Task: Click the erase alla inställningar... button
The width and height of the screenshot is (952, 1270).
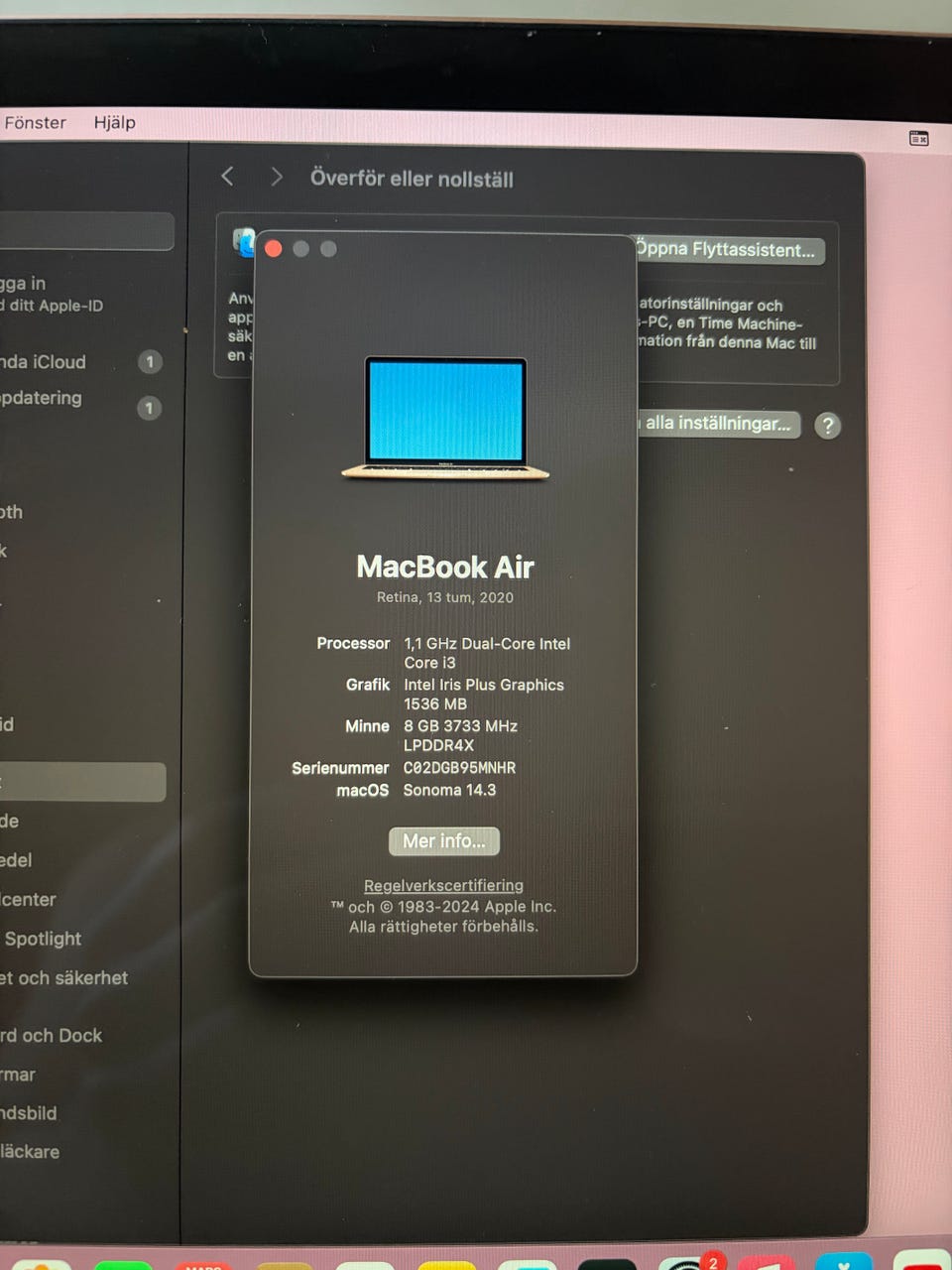Action: coord(718,424)
